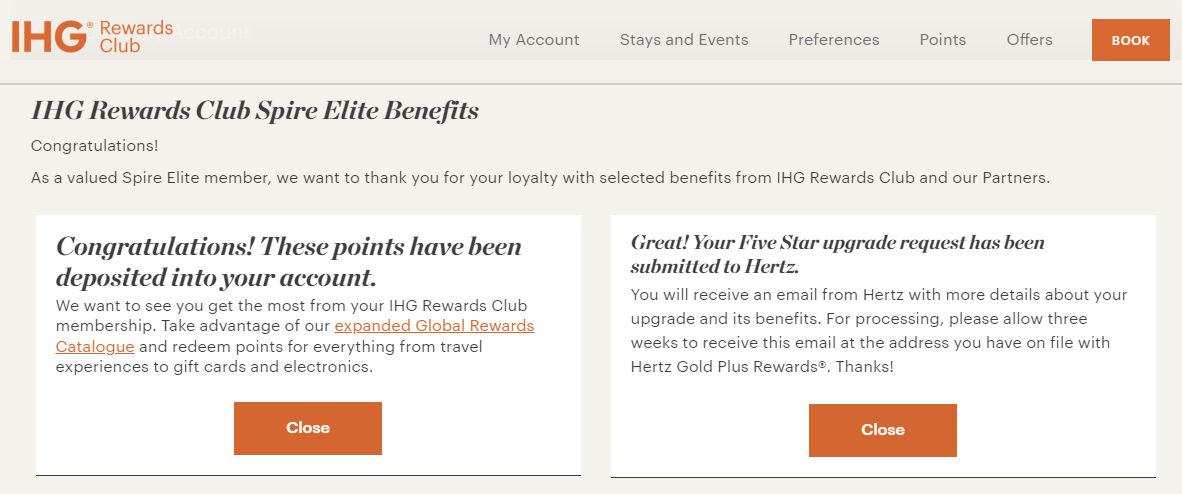Click the 'gift cards and electronics' text line
The width and height of the screenshot is (1182, 494).
[x=214, y=367]
